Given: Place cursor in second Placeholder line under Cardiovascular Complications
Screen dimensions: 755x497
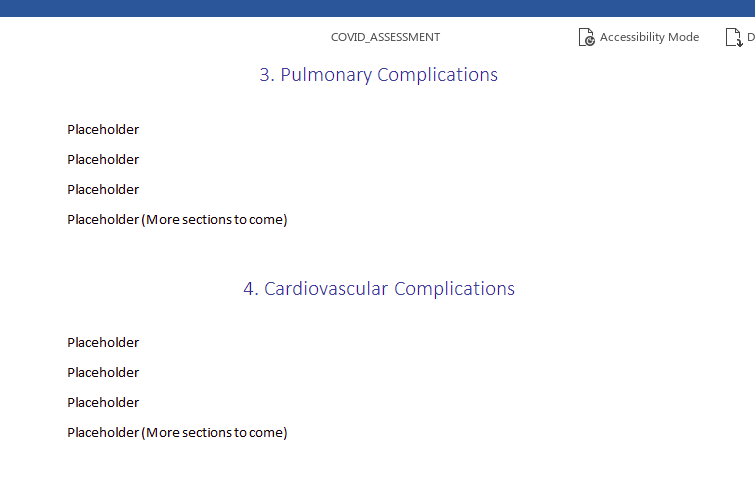Looking at the screenshot, I should click(103, 372).
